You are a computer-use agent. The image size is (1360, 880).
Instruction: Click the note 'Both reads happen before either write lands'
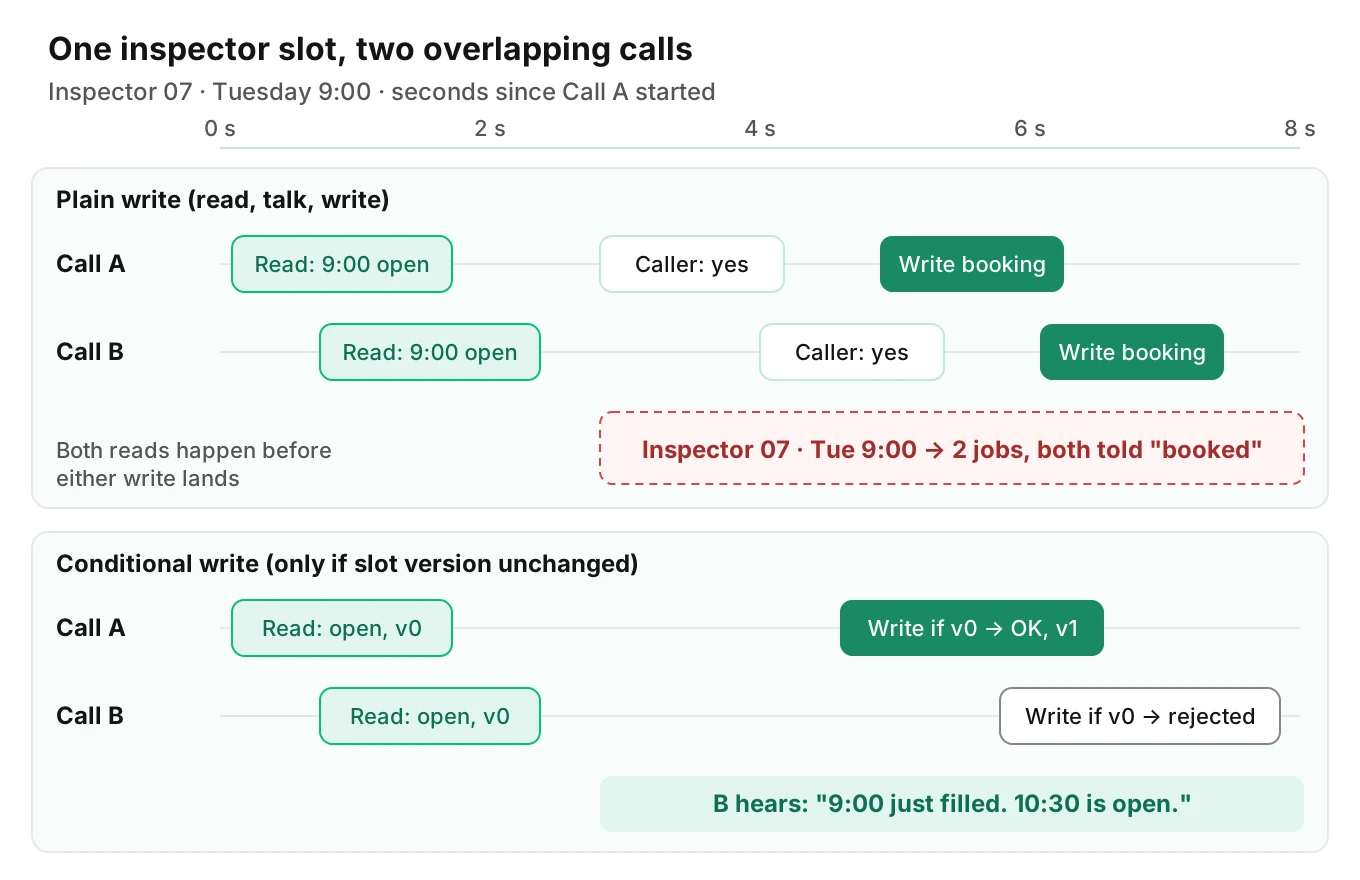(x=194, y=464)
